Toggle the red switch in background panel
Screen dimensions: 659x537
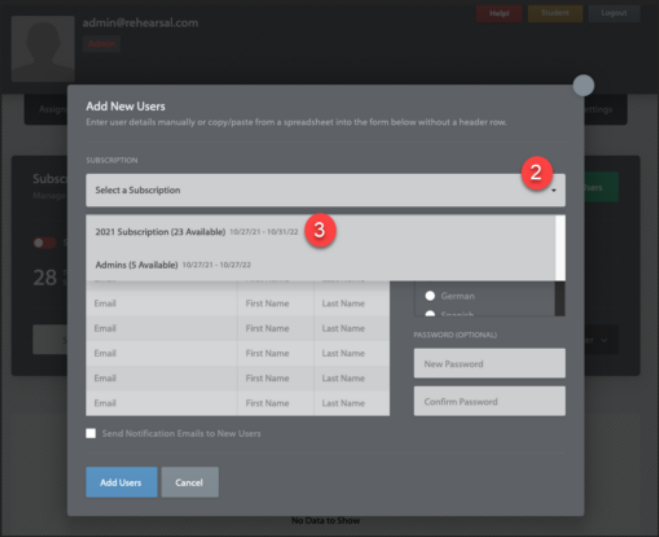[x=44, y=242]
